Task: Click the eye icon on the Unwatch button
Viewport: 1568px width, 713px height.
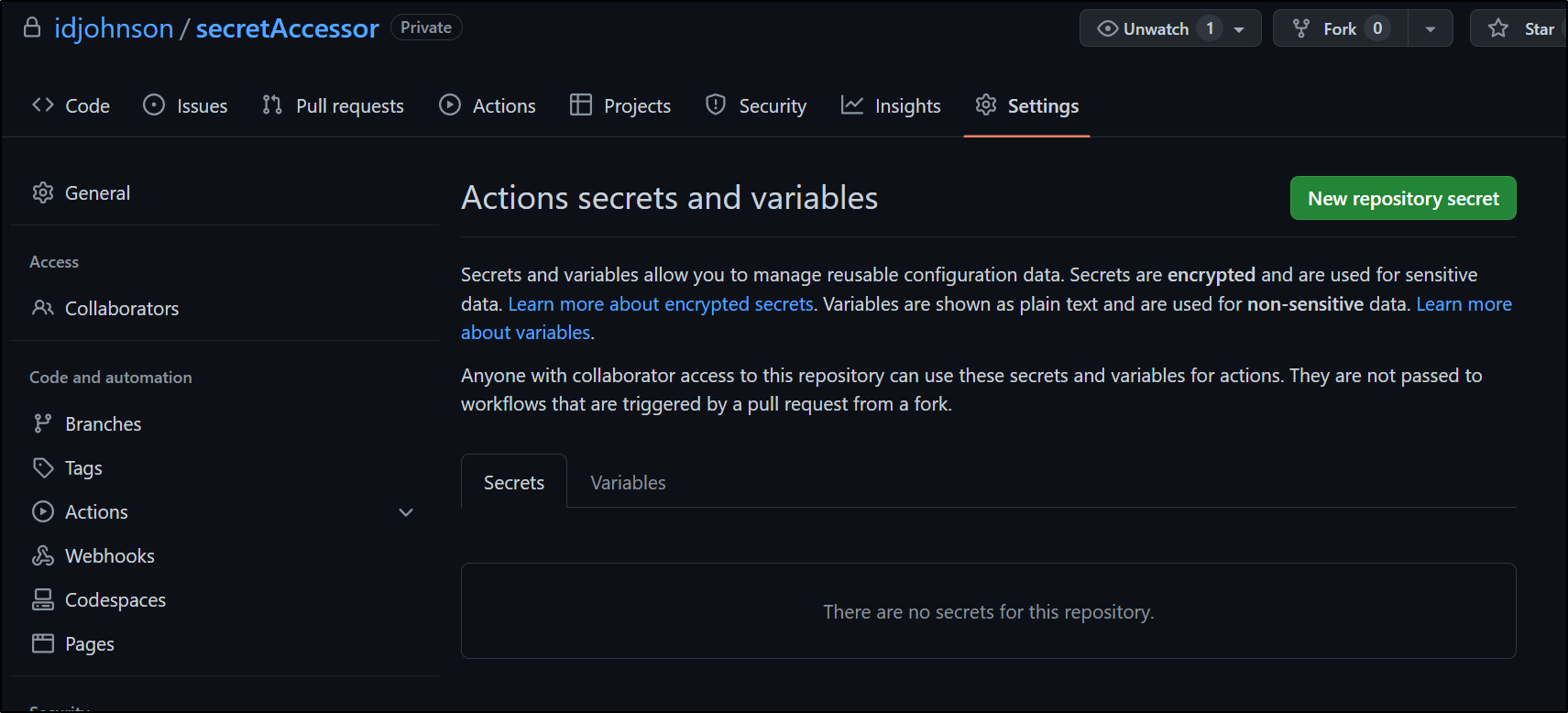Action: click(1107, 28)
